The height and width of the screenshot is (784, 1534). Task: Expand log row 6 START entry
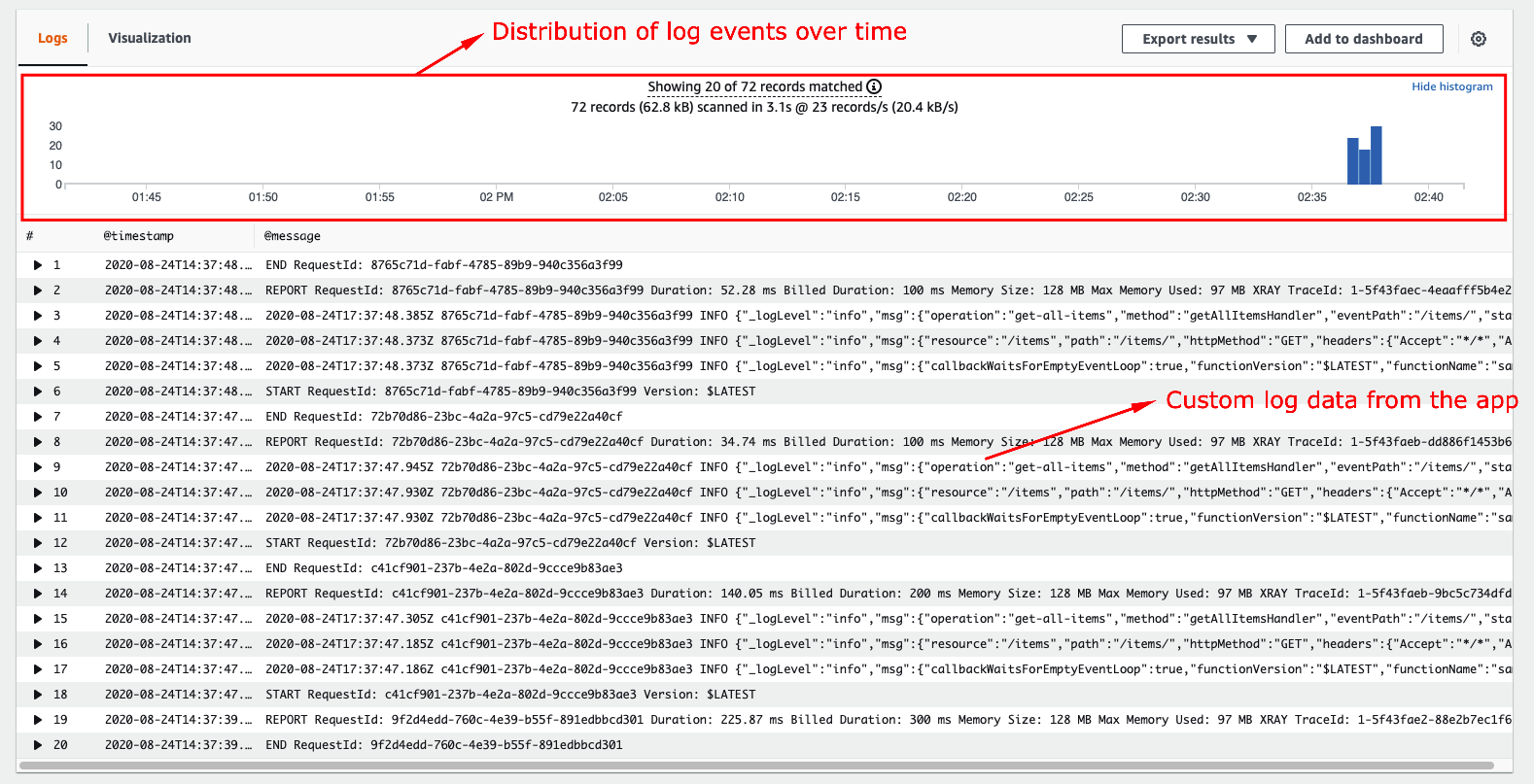(38, 392)
